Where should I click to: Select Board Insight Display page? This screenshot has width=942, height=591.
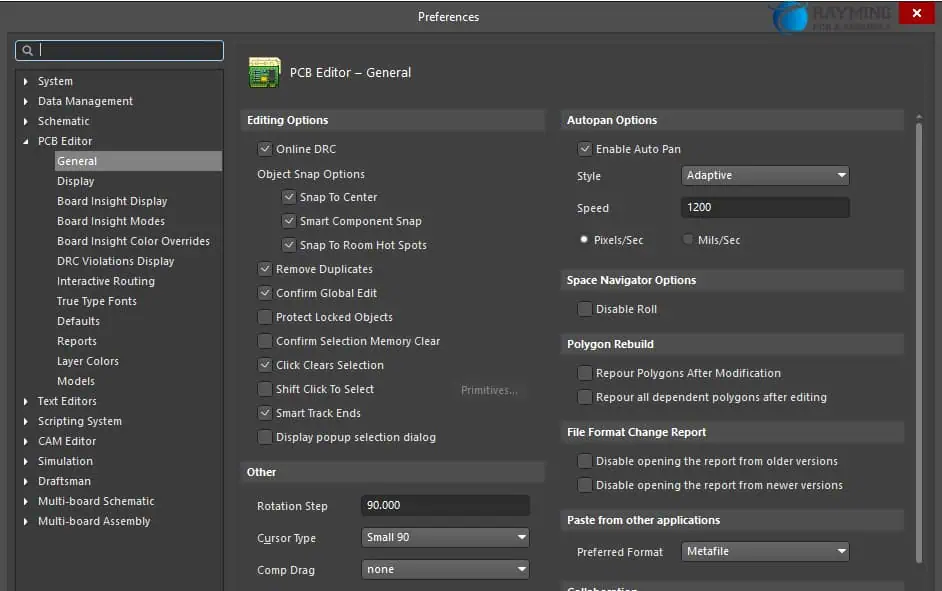pyautogui.click(x=112, y=201)
